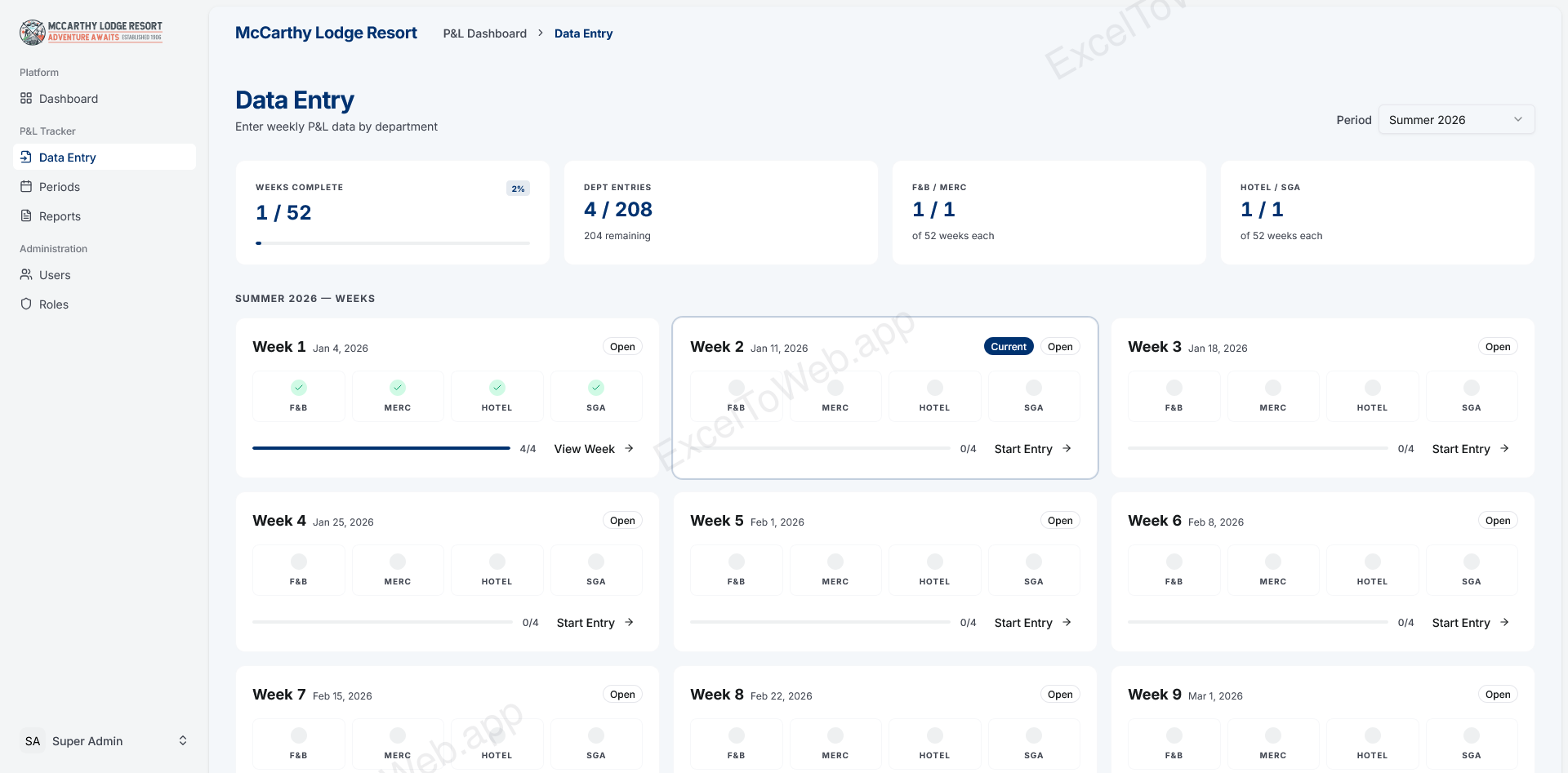
Task: Open the Users administration page
Action: pyautogui.click(x=56, y=275)
